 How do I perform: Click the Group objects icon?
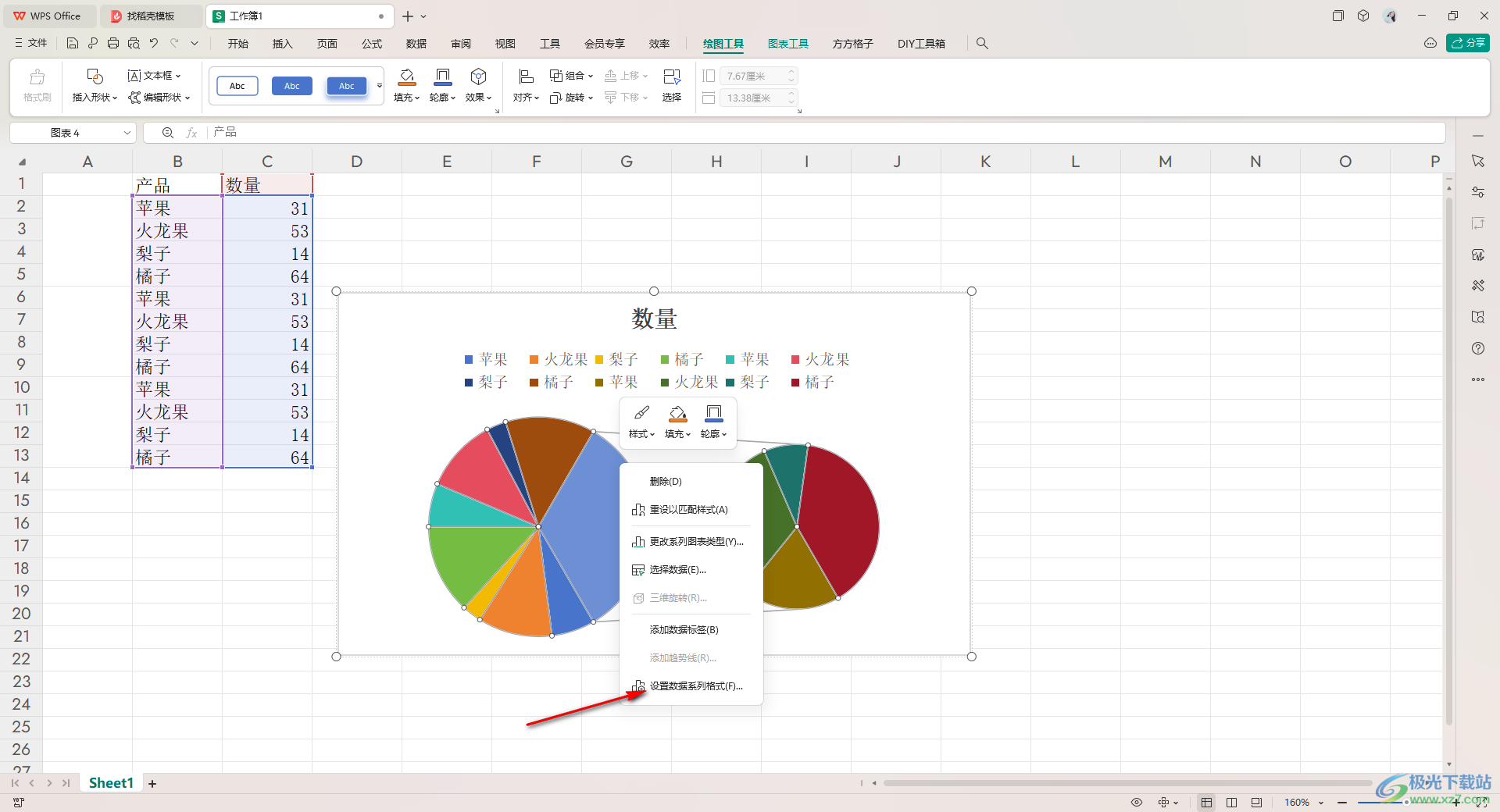tap(556, 76)
